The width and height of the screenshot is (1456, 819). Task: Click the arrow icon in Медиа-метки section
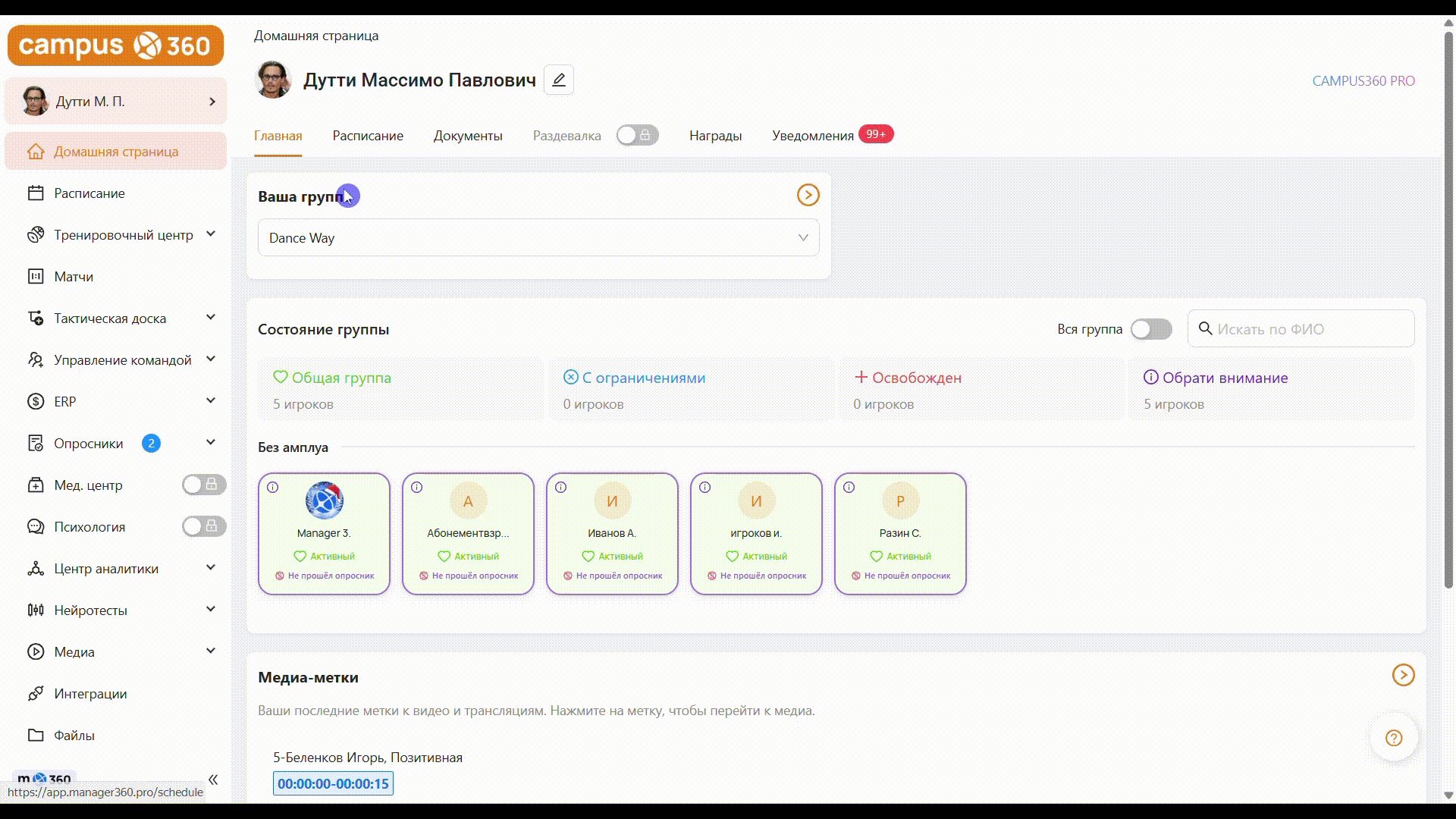point(1403,675)
